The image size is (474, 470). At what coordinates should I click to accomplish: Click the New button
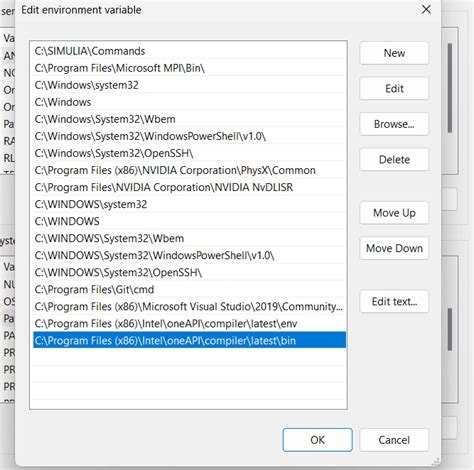pyautogui.click(x=394, y=53)
